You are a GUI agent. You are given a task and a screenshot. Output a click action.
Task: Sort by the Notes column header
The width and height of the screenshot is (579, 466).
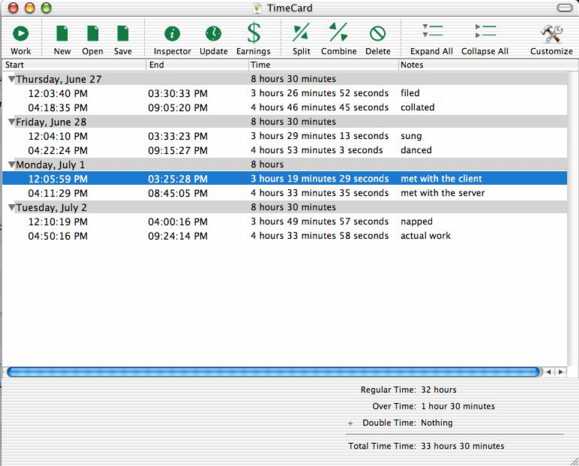(x=487, y=65)
